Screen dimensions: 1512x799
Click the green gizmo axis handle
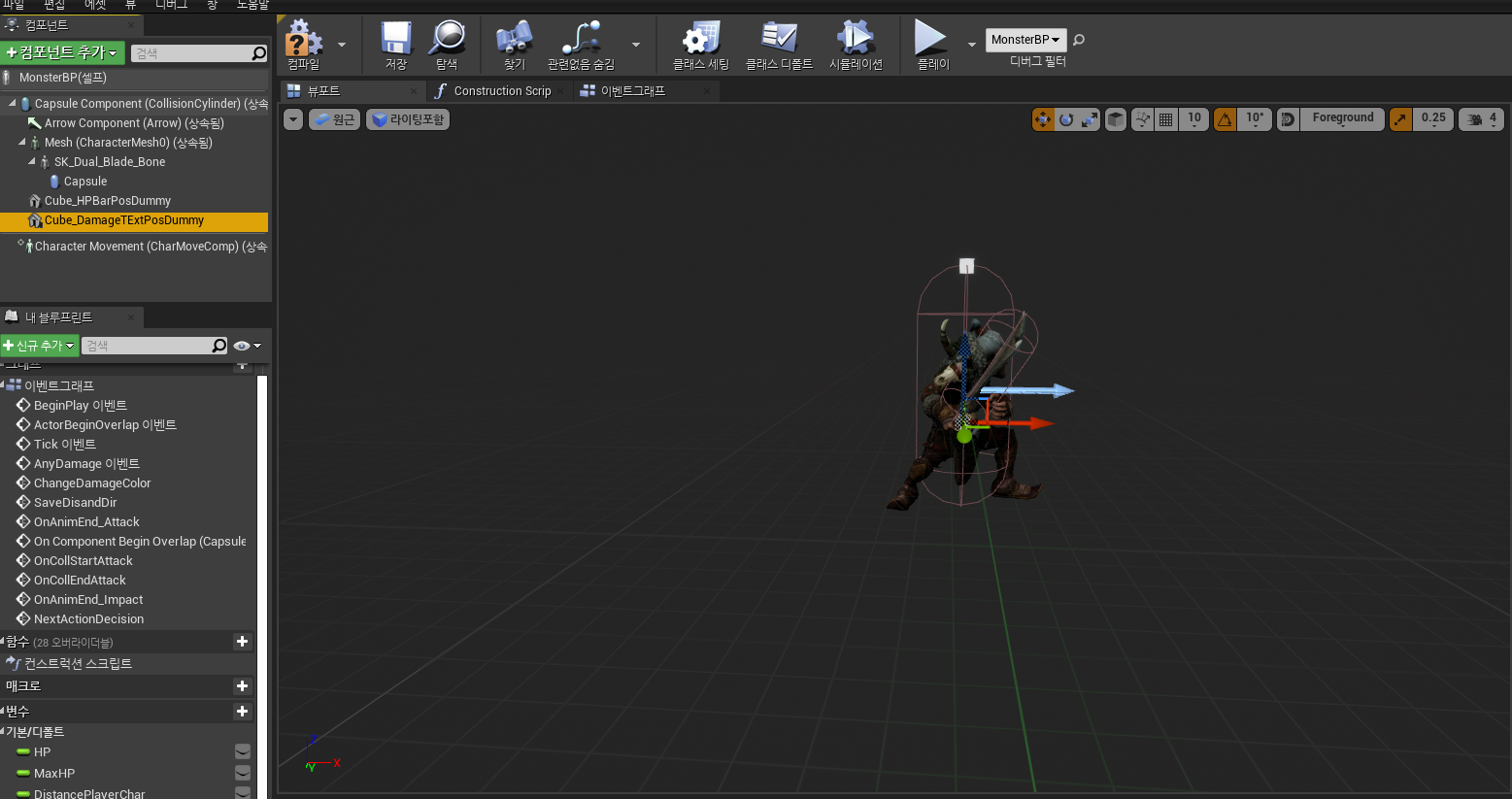point(964,436)
